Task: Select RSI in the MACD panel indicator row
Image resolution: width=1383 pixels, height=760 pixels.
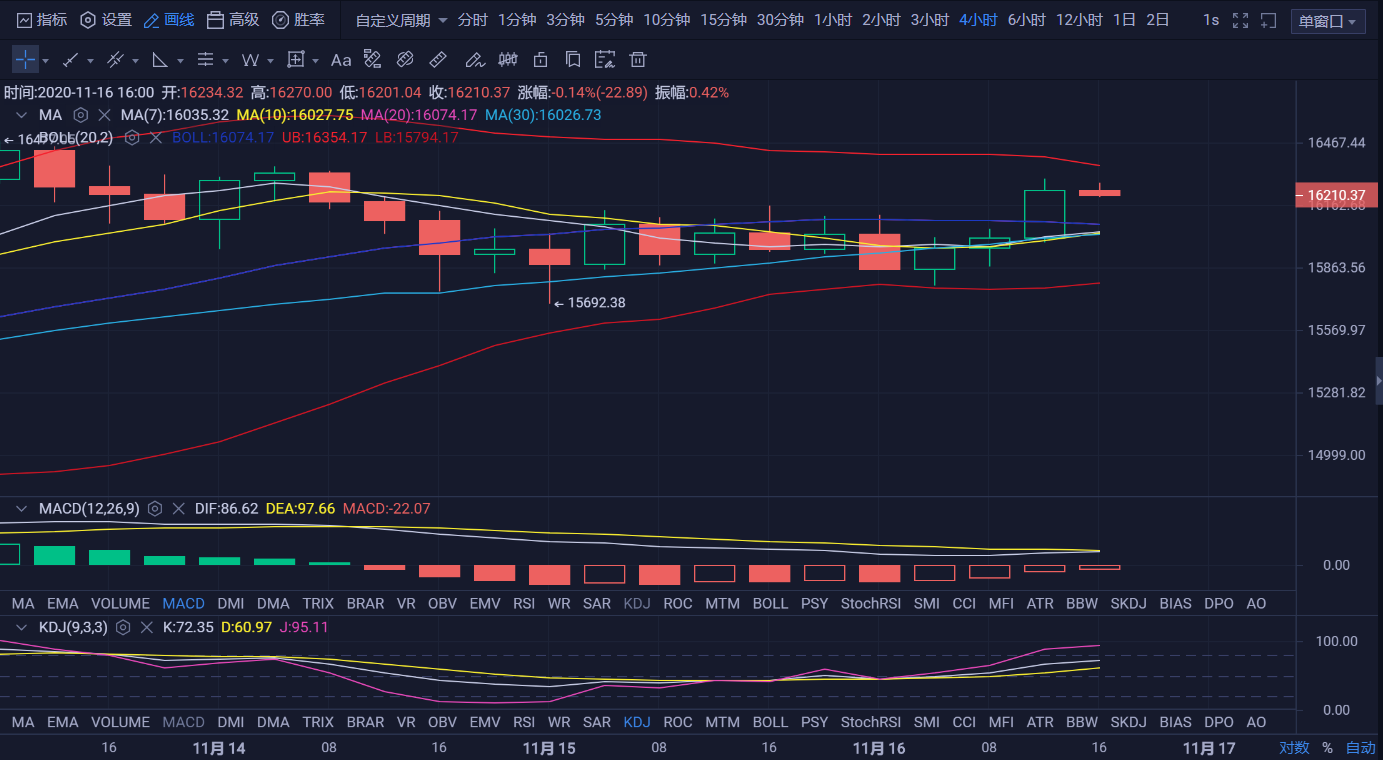Action: (524, 603)
